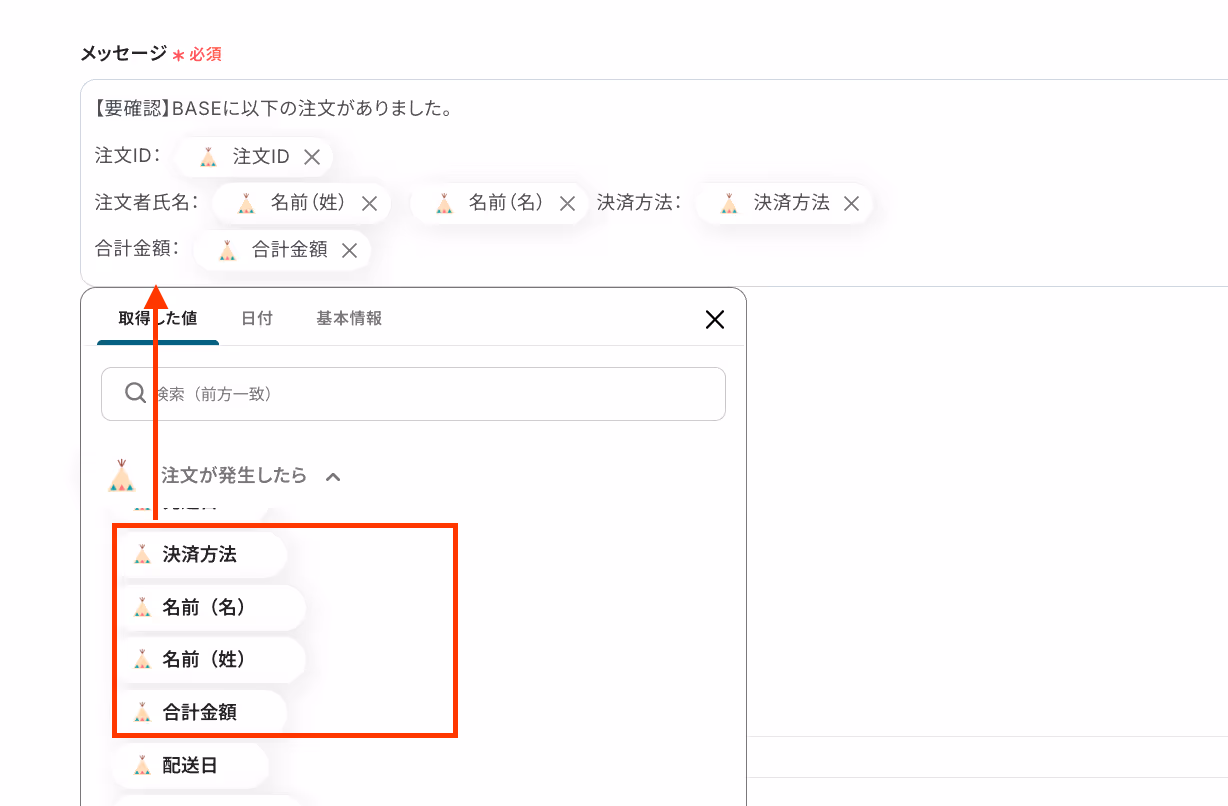The width and height of the screenshot is (1228, 806).
Task: Switch to the 日付 tab
Action: tap(257, 318)
